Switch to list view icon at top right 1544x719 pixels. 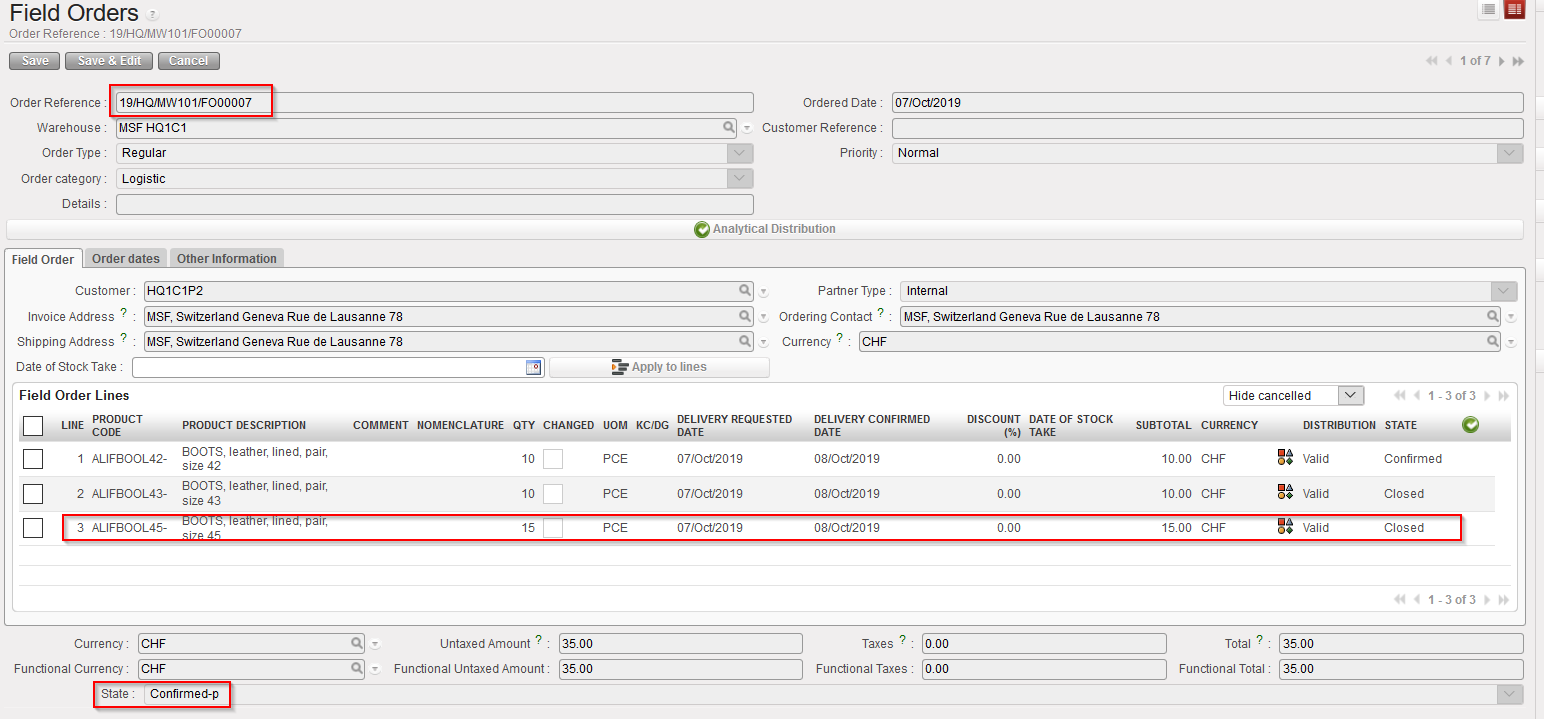(x=1489, y=9)
